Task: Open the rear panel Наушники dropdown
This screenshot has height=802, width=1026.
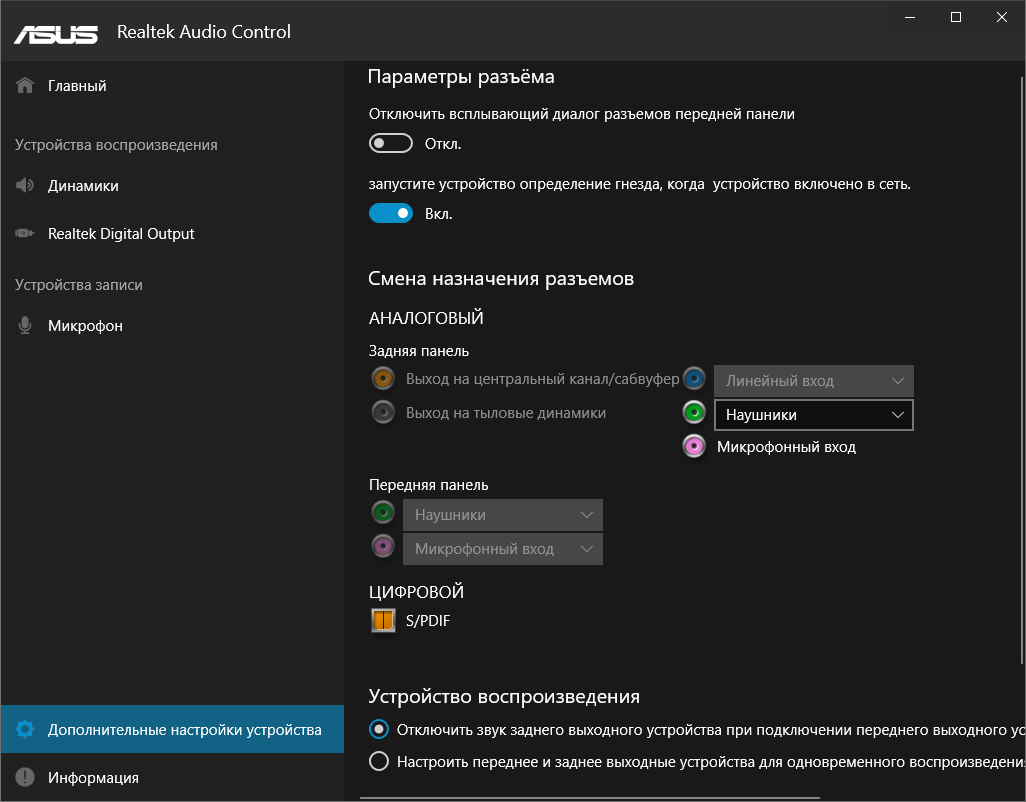Action: click(x=813, y=415)
